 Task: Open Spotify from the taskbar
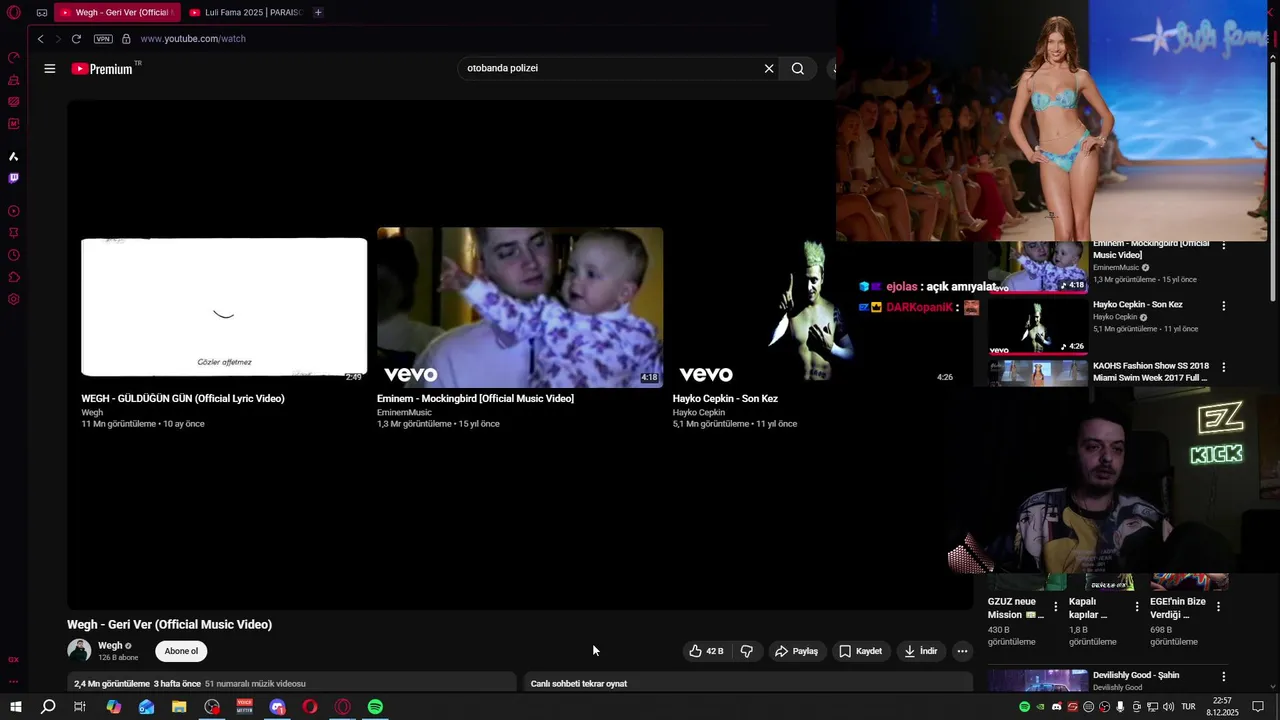(x=375, y=707)
